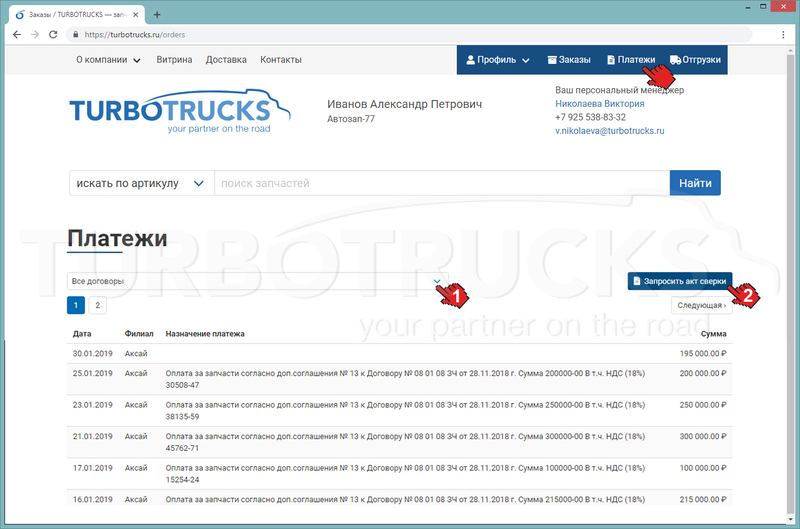Click the Филиал column header
The width and height of the screenshot is (800, 529).
(x=139, y=334)
